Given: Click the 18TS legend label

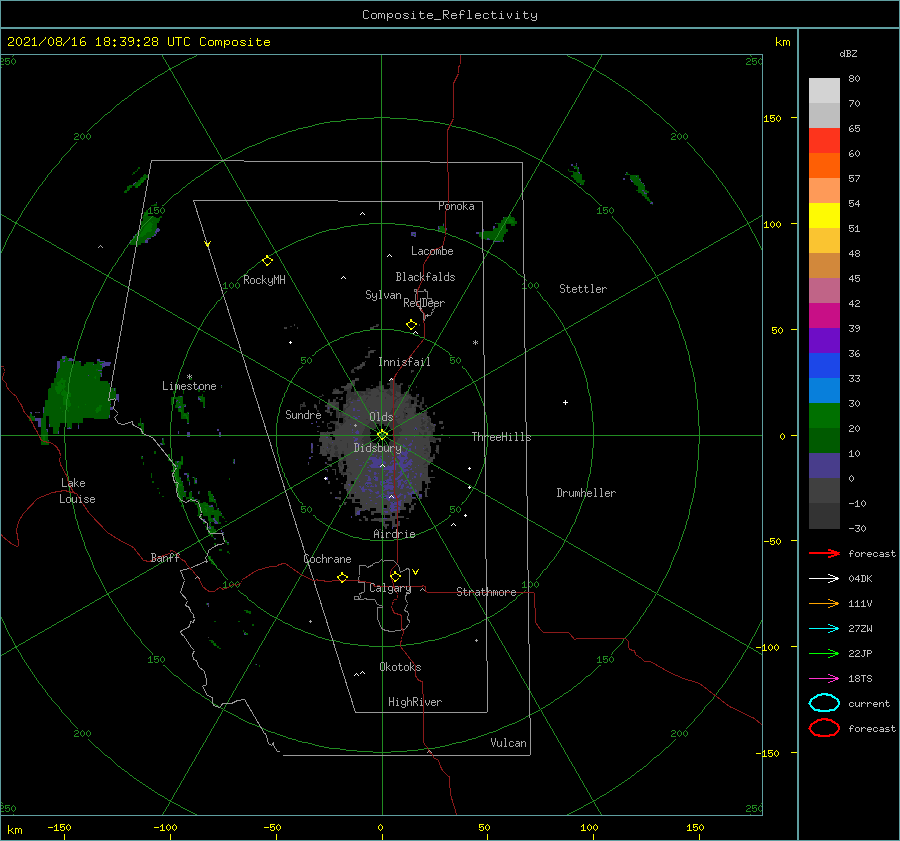Looking at the screenshot, I should [x=860, y=679].
